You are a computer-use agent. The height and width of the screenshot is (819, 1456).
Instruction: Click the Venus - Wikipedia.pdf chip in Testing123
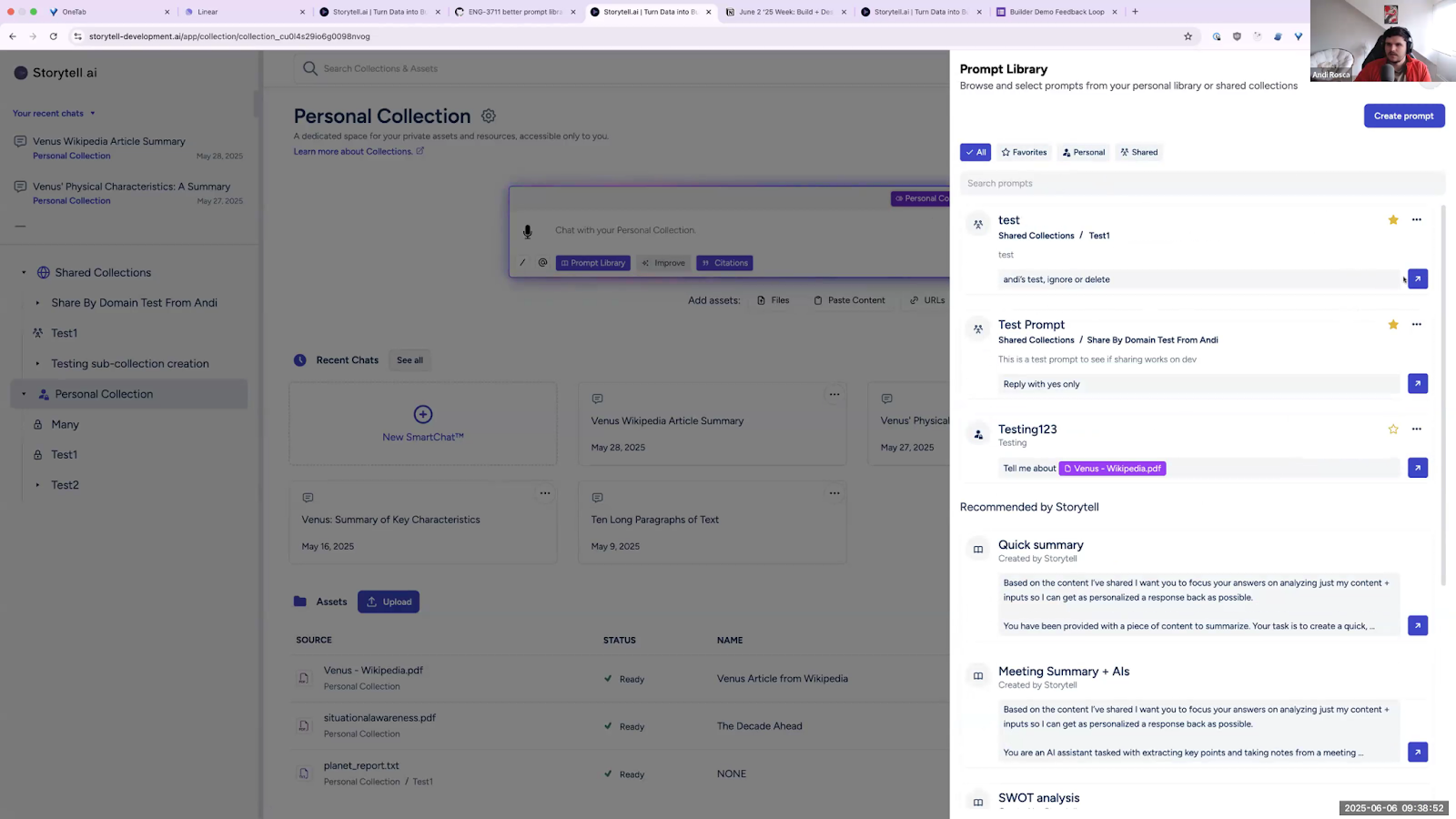(1112, 468)
